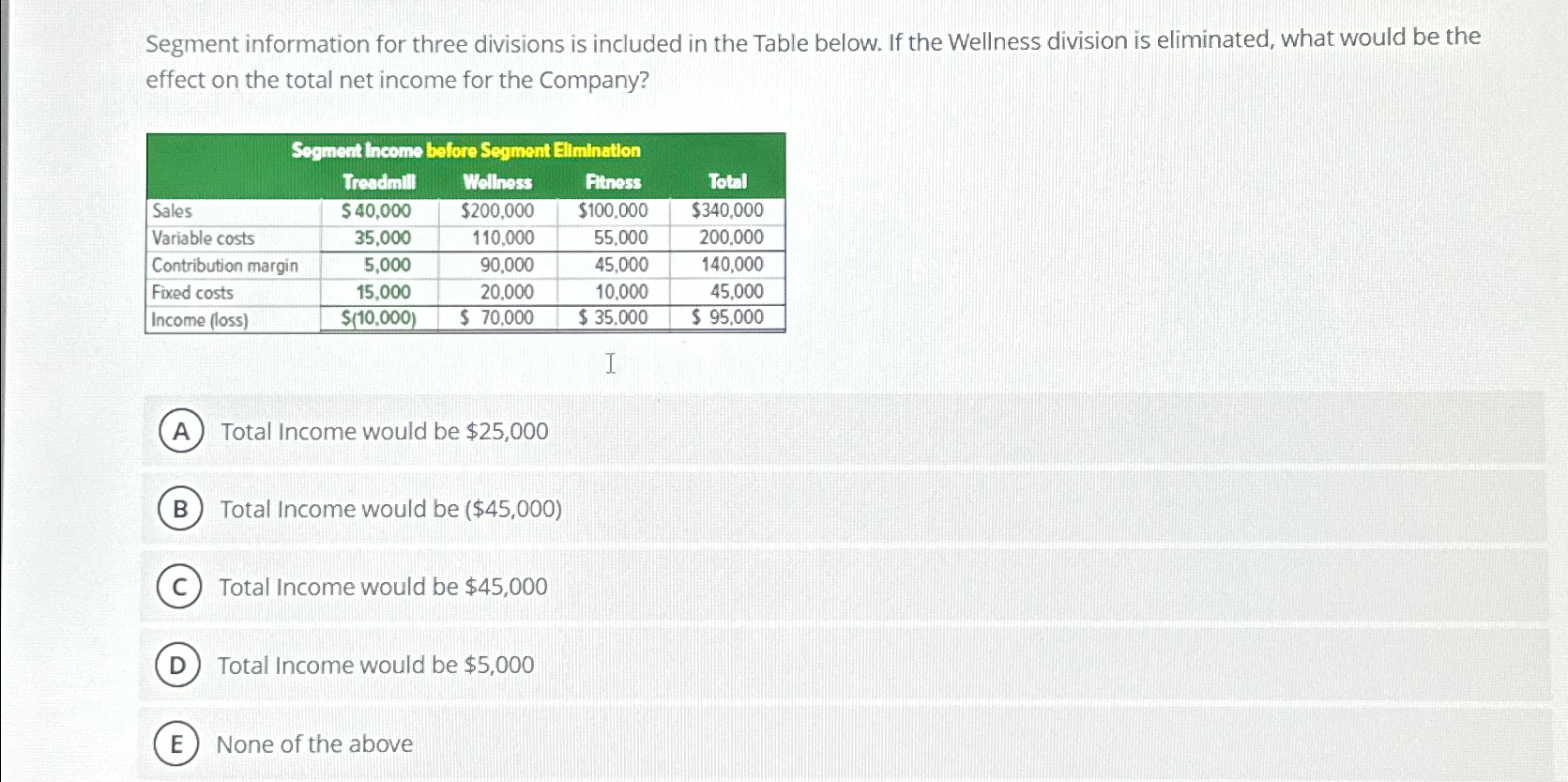Select answer option C circle

click(178, 588)
